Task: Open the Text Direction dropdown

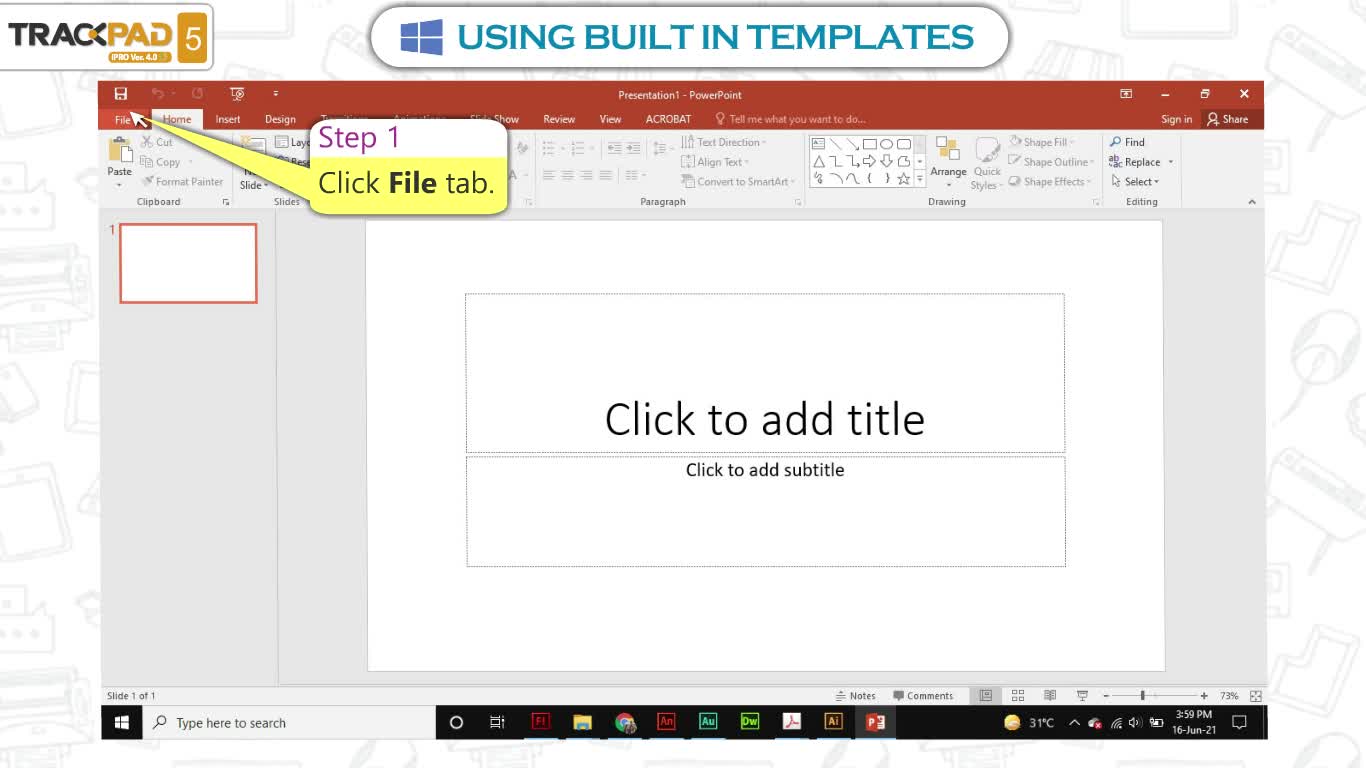Action: [x=724, y=142]
